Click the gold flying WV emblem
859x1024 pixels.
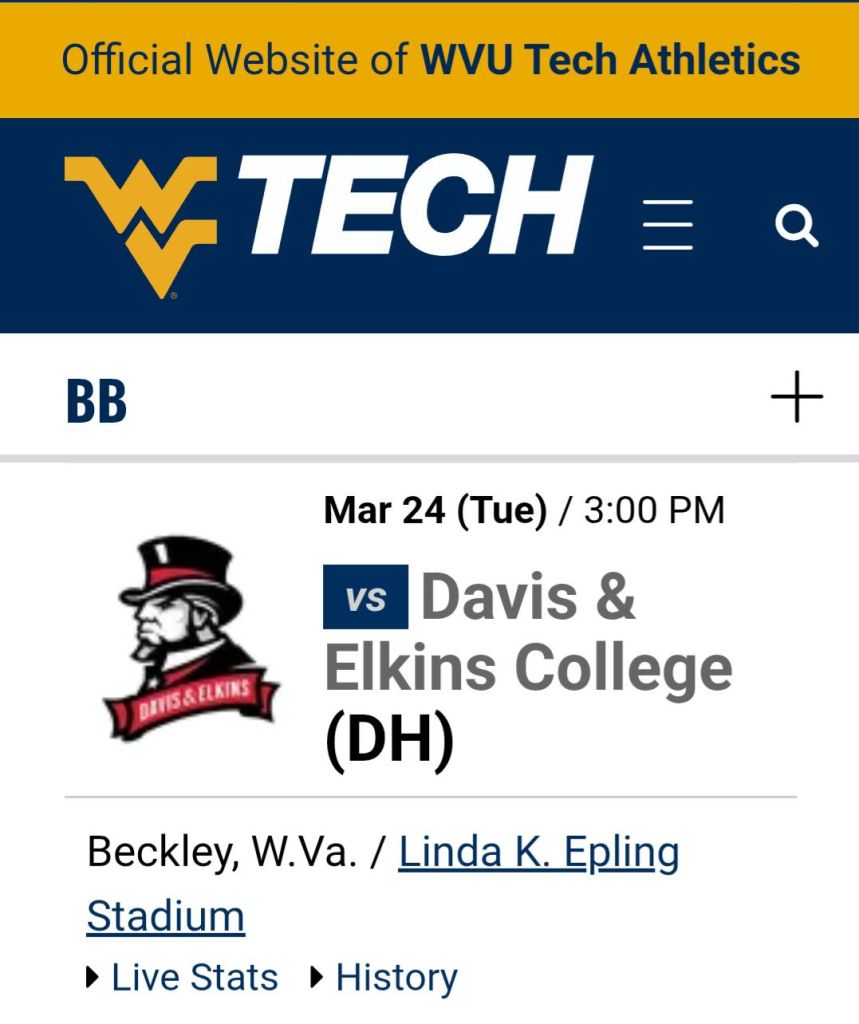pos(141,225)
